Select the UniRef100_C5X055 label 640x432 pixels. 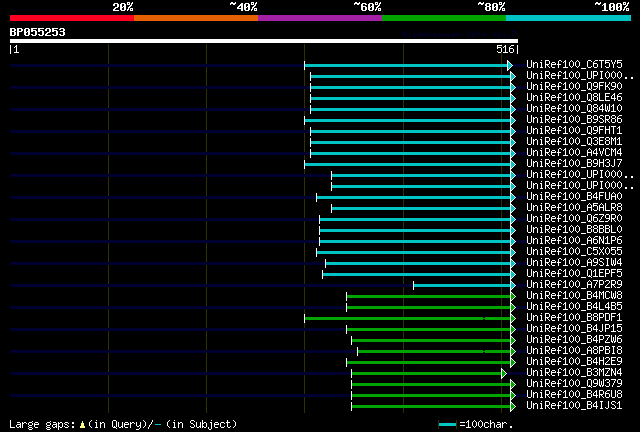[574, 252]
